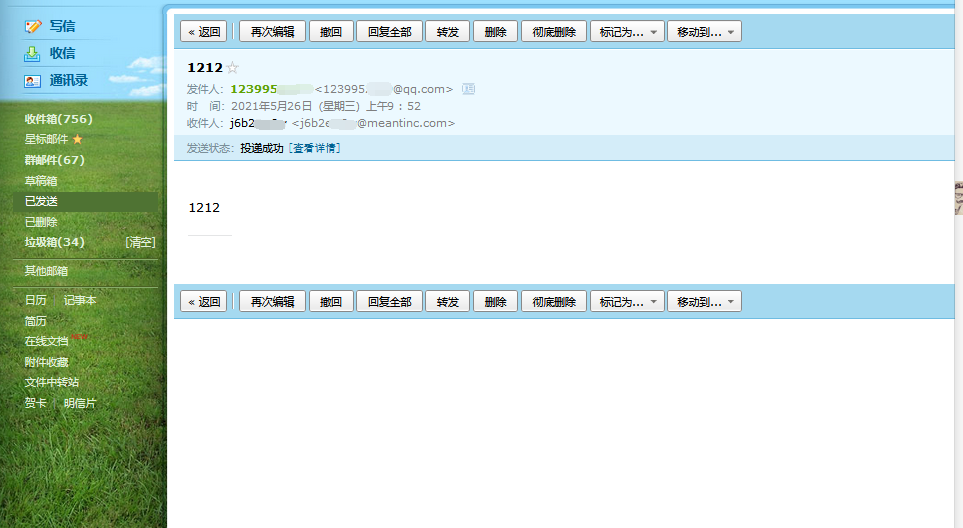Open 简历 resume page
The height and width of the screenshot is (528, 963).
36,321
